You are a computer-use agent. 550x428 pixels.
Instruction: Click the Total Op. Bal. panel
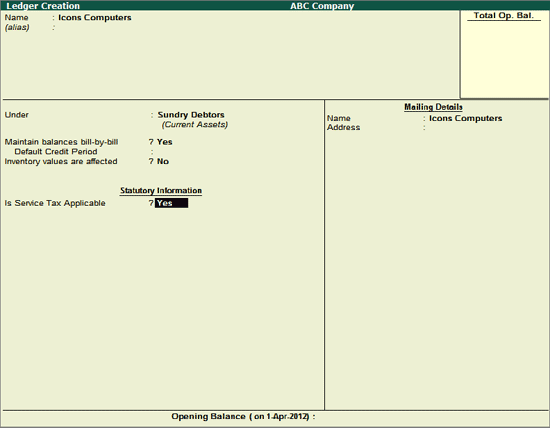[x=504, y=54]
